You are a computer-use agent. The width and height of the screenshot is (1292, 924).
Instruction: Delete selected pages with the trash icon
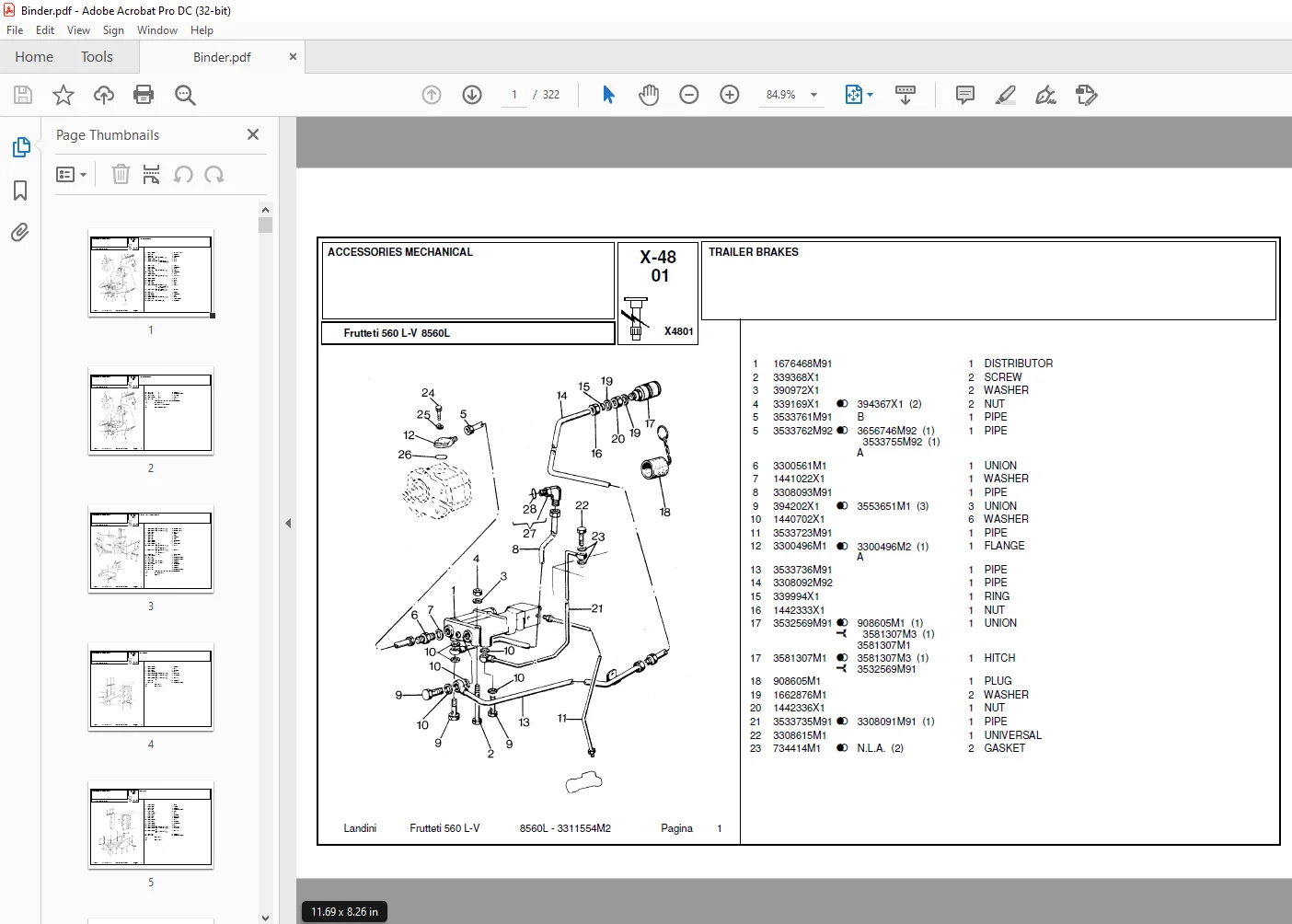point(121,174)
